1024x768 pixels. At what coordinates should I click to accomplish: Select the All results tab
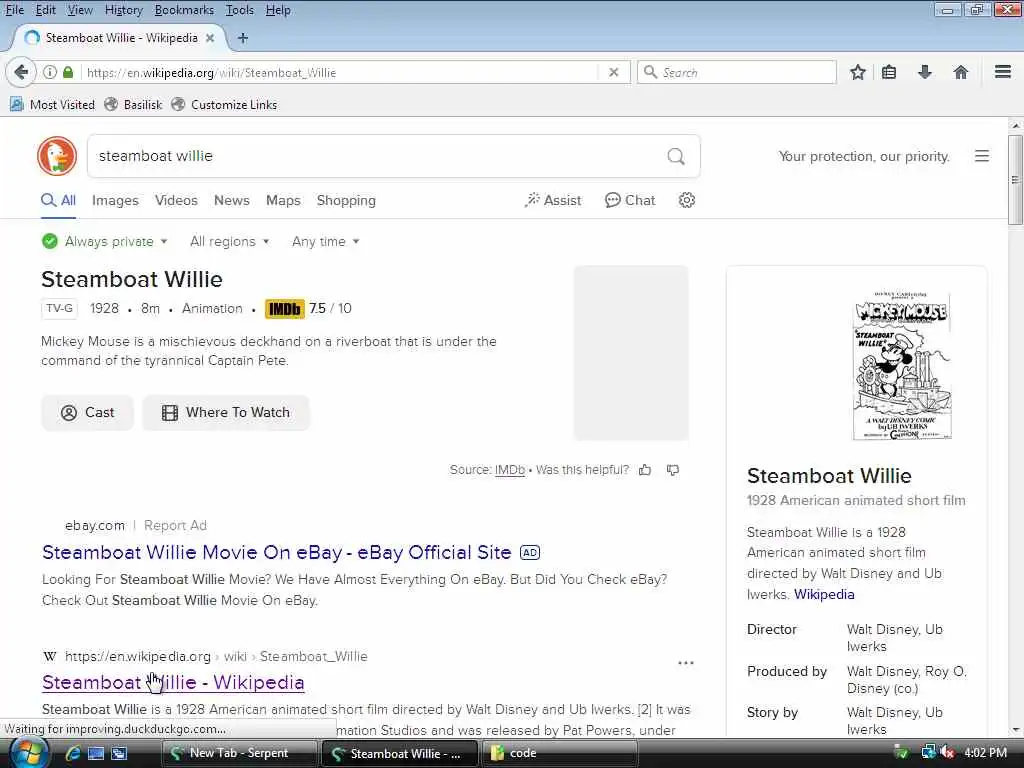coord(58,200)
